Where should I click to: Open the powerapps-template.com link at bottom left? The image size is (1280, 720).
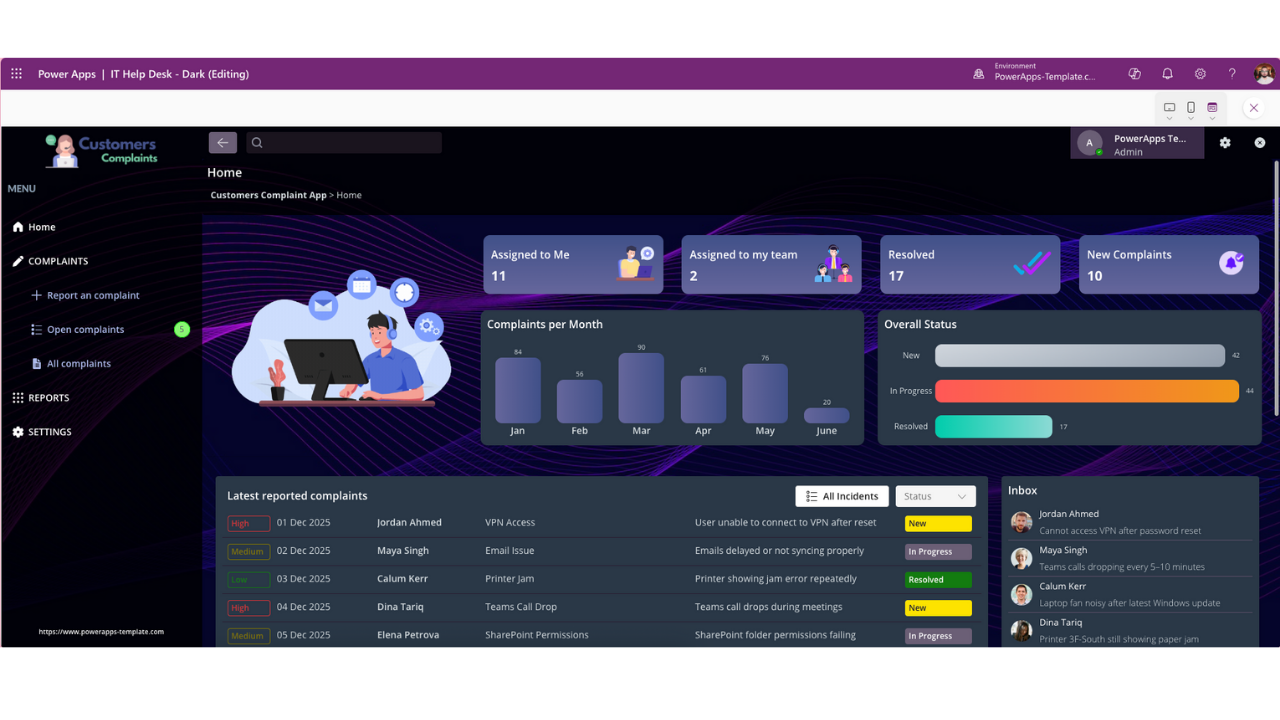pyautogui.click(x=99, y=631)
